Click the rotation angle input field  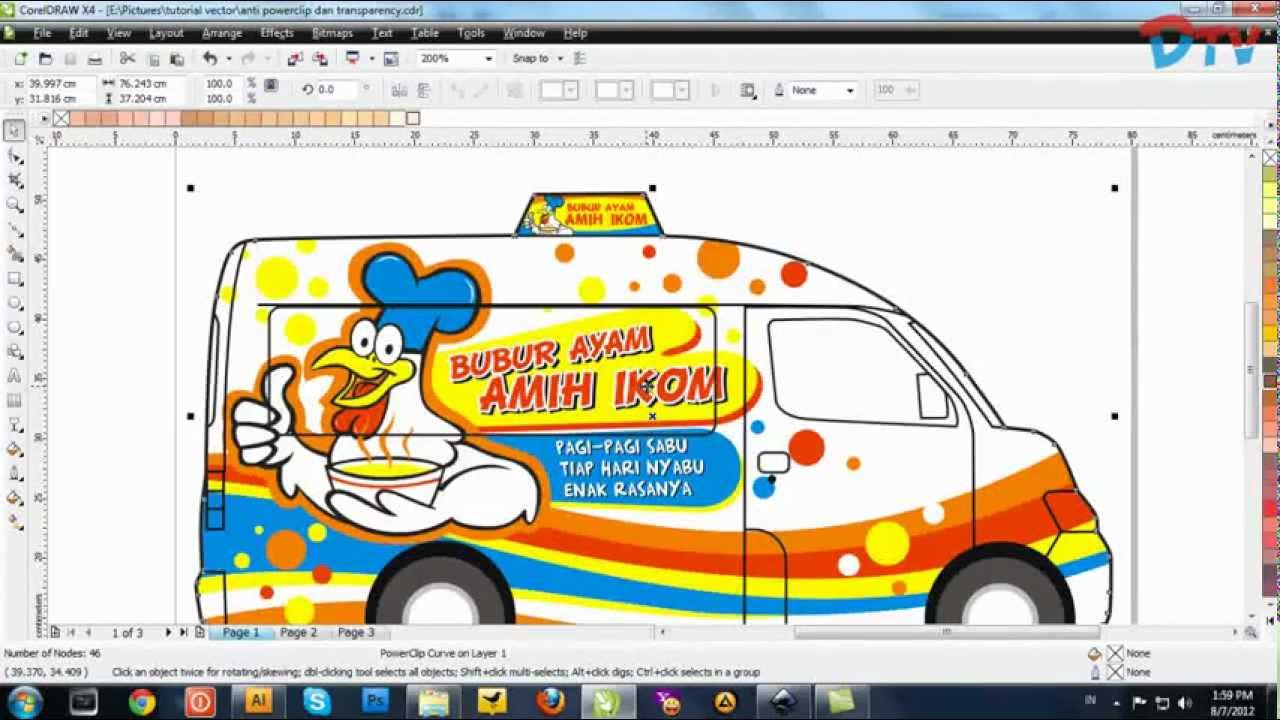338,90
